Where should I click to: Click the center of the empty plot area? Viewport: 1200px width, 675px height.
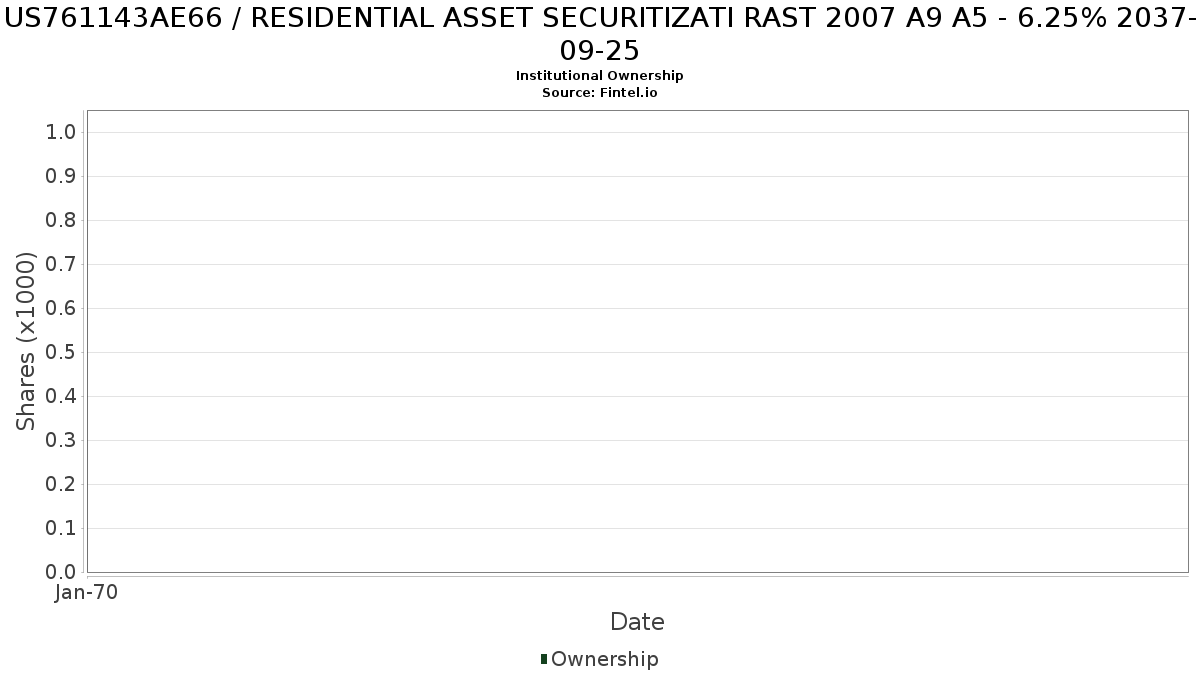(637, 341)
